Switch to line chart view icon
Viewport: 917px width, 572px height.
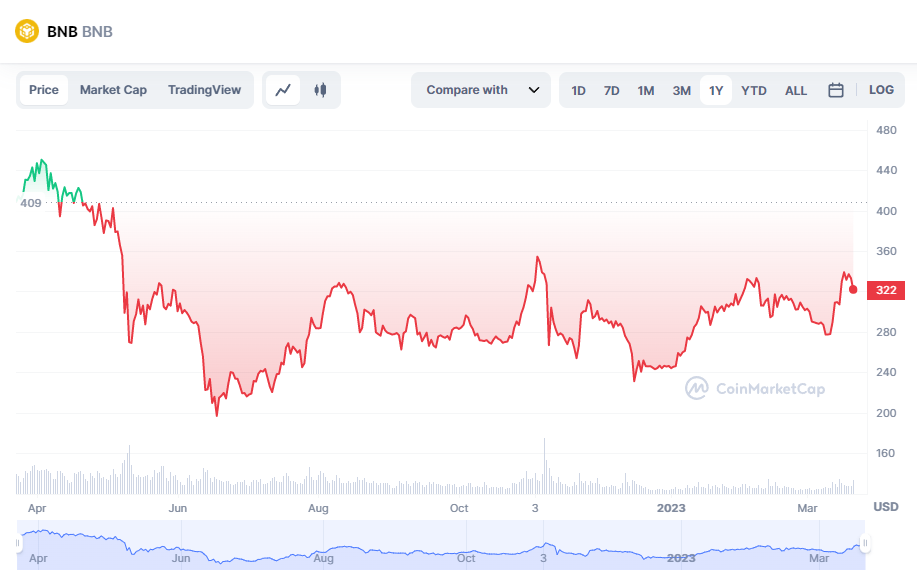283,90
